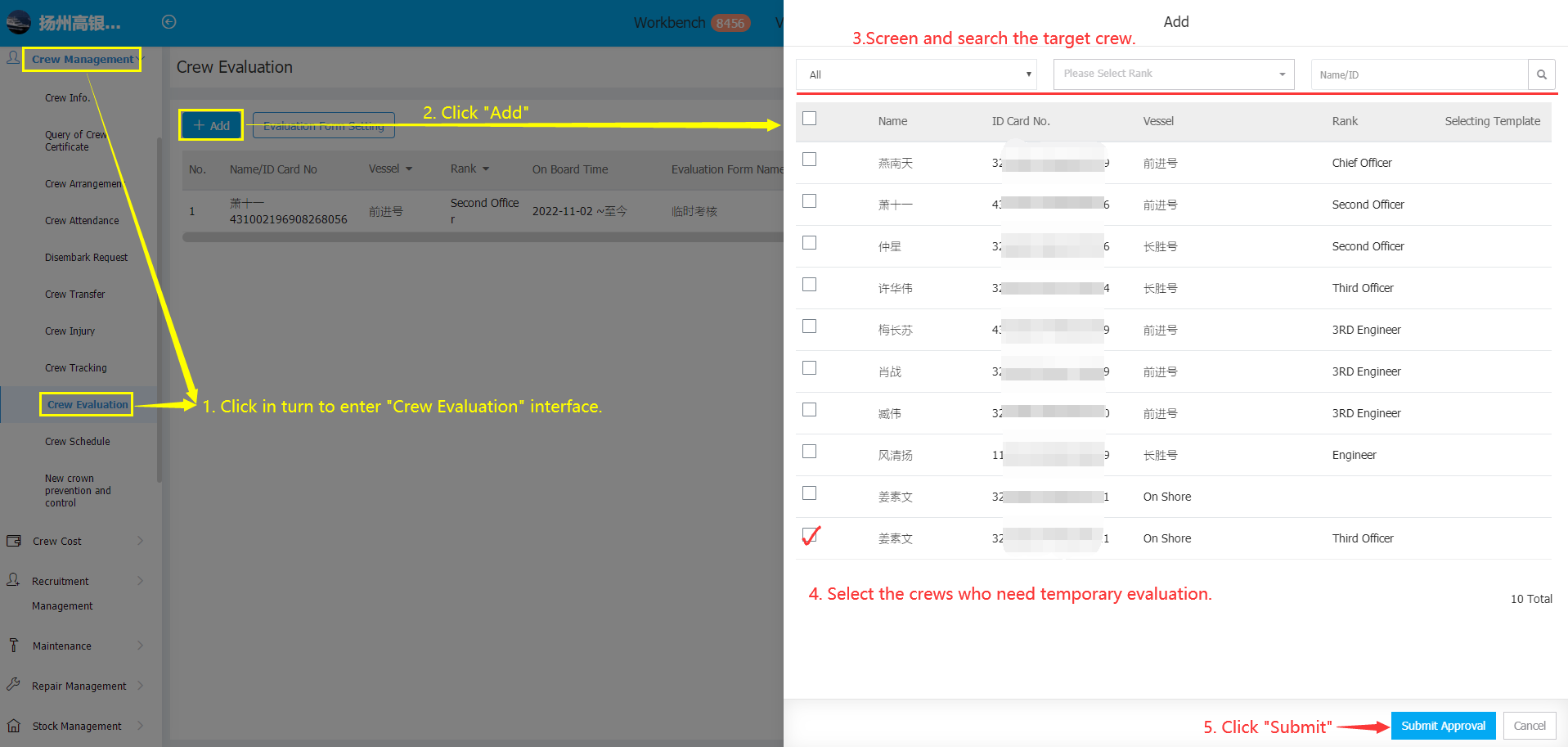Click the Crew Cost wallet icon

pyautogui.click(x=14, y=541)
